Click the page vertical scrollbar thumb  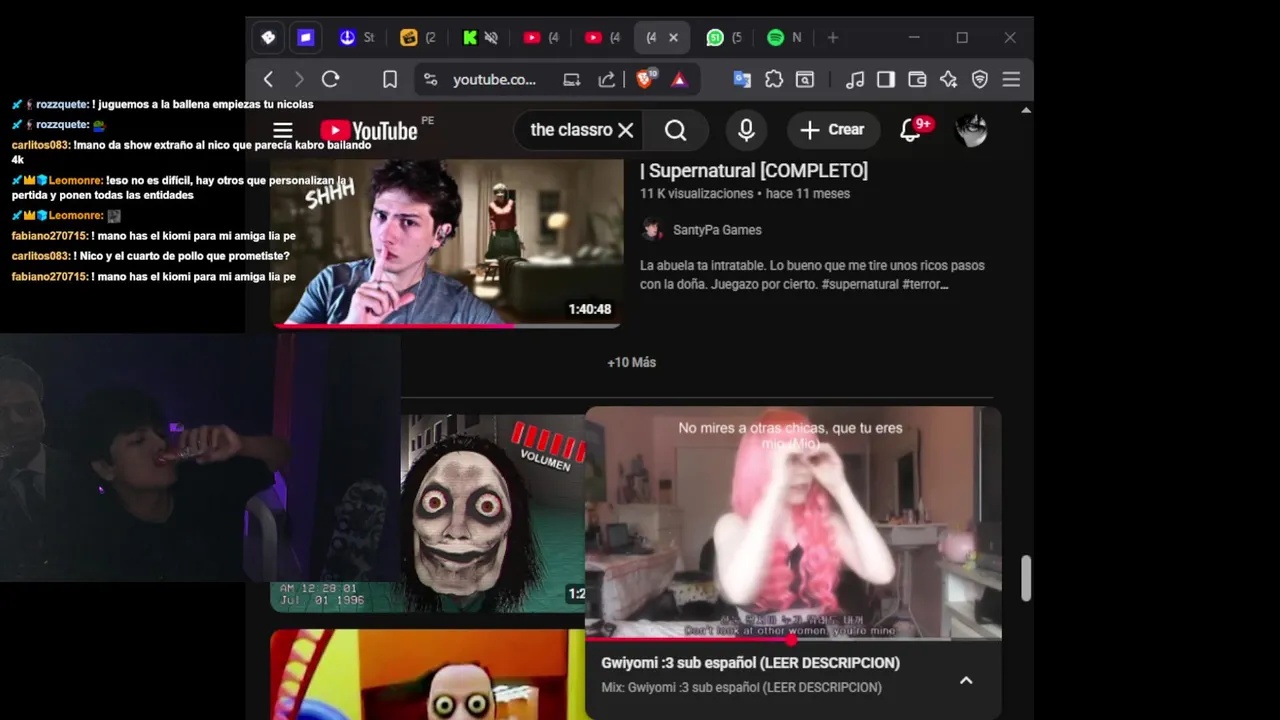(1026, 579)
